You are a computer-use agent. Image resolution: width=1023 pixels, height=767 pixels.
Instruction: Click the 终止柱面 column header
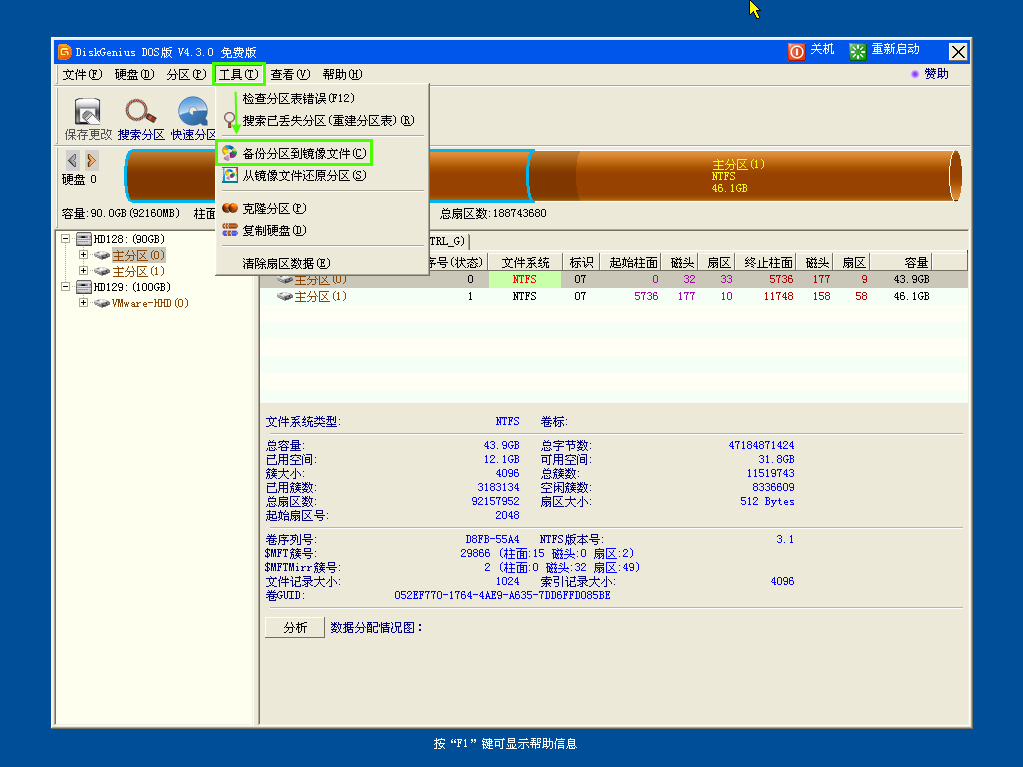768,262
